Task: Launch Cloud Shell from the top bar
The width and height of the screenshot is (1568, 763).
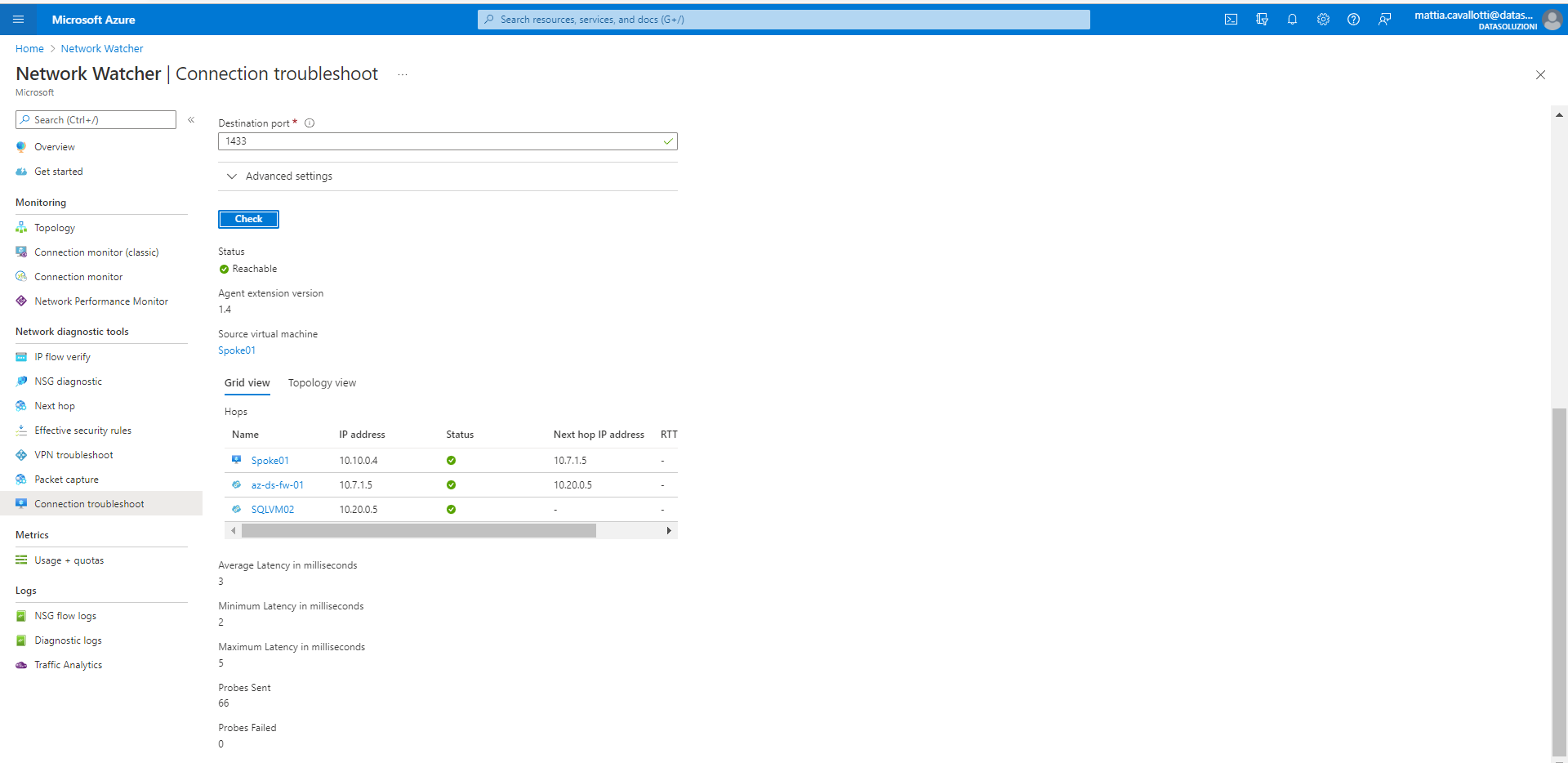Action: pos(1231,19)
